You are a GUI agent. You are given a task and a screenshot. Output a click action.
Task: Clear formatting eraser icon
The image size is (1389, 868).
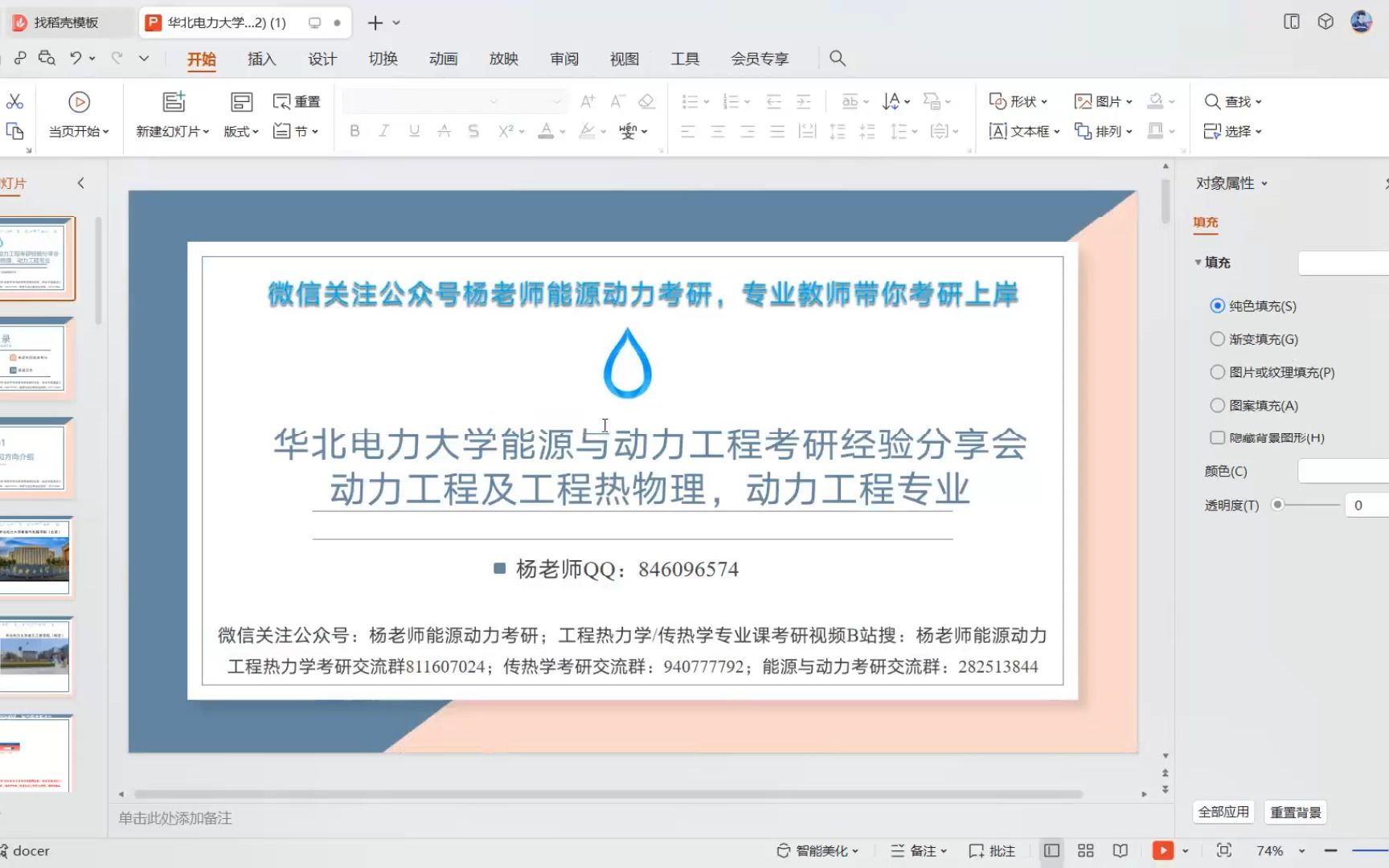pyautogui.click(x=646, y=101)
